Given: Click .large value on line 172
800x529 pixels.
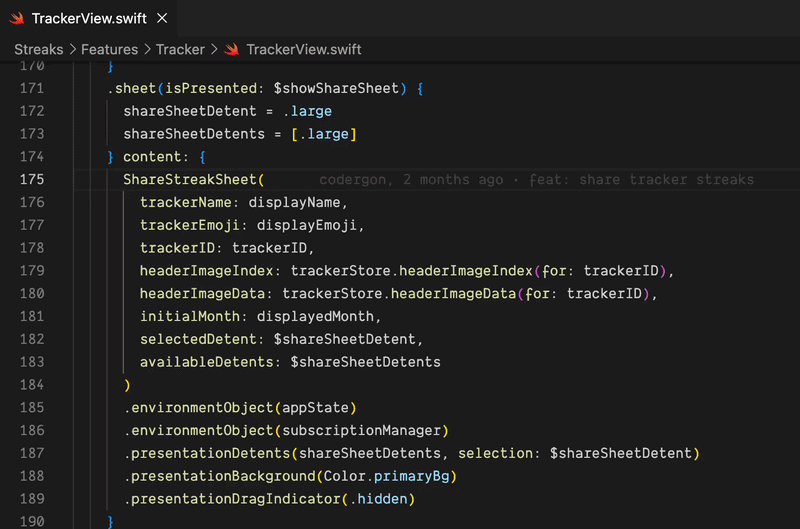Looking at the screenshot, I should point(307,111).
